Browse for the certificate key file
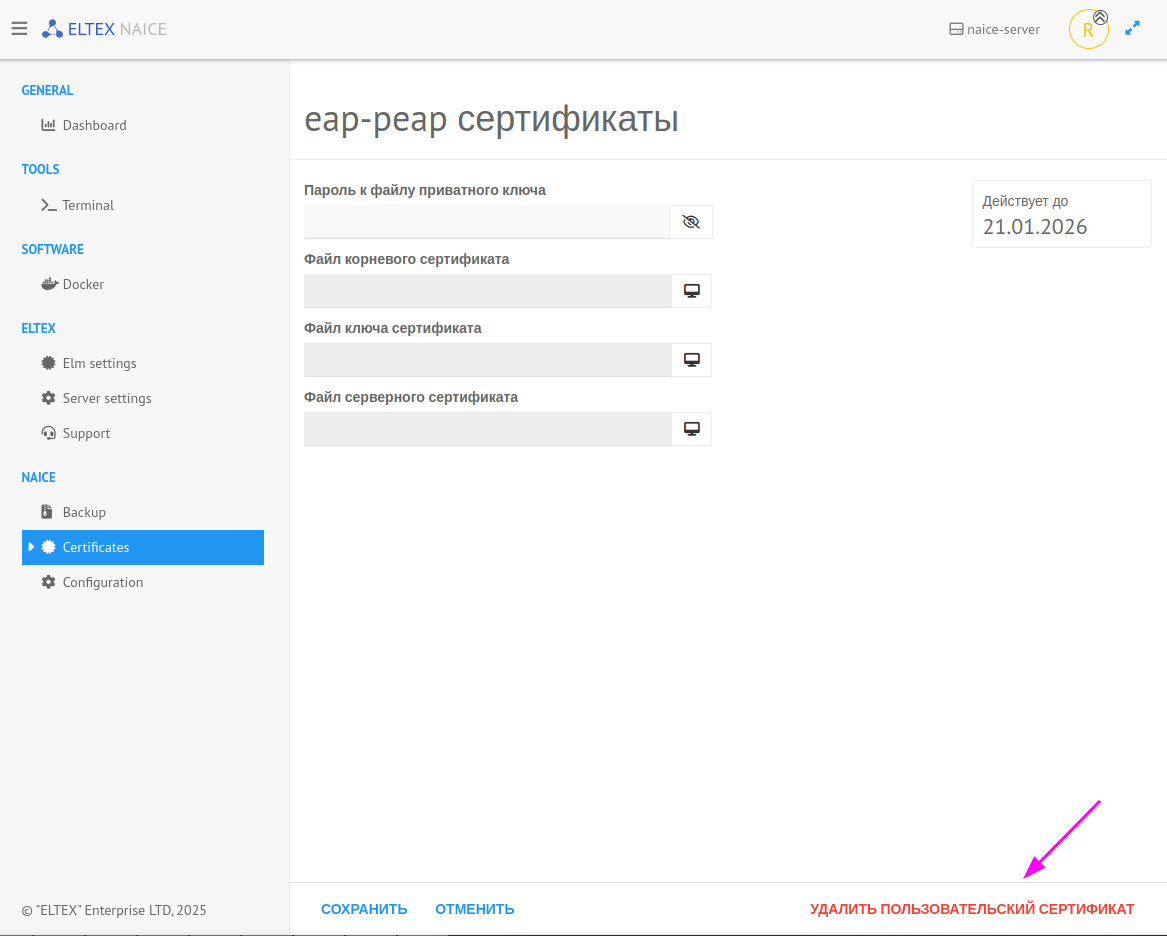 pos(691,360)
